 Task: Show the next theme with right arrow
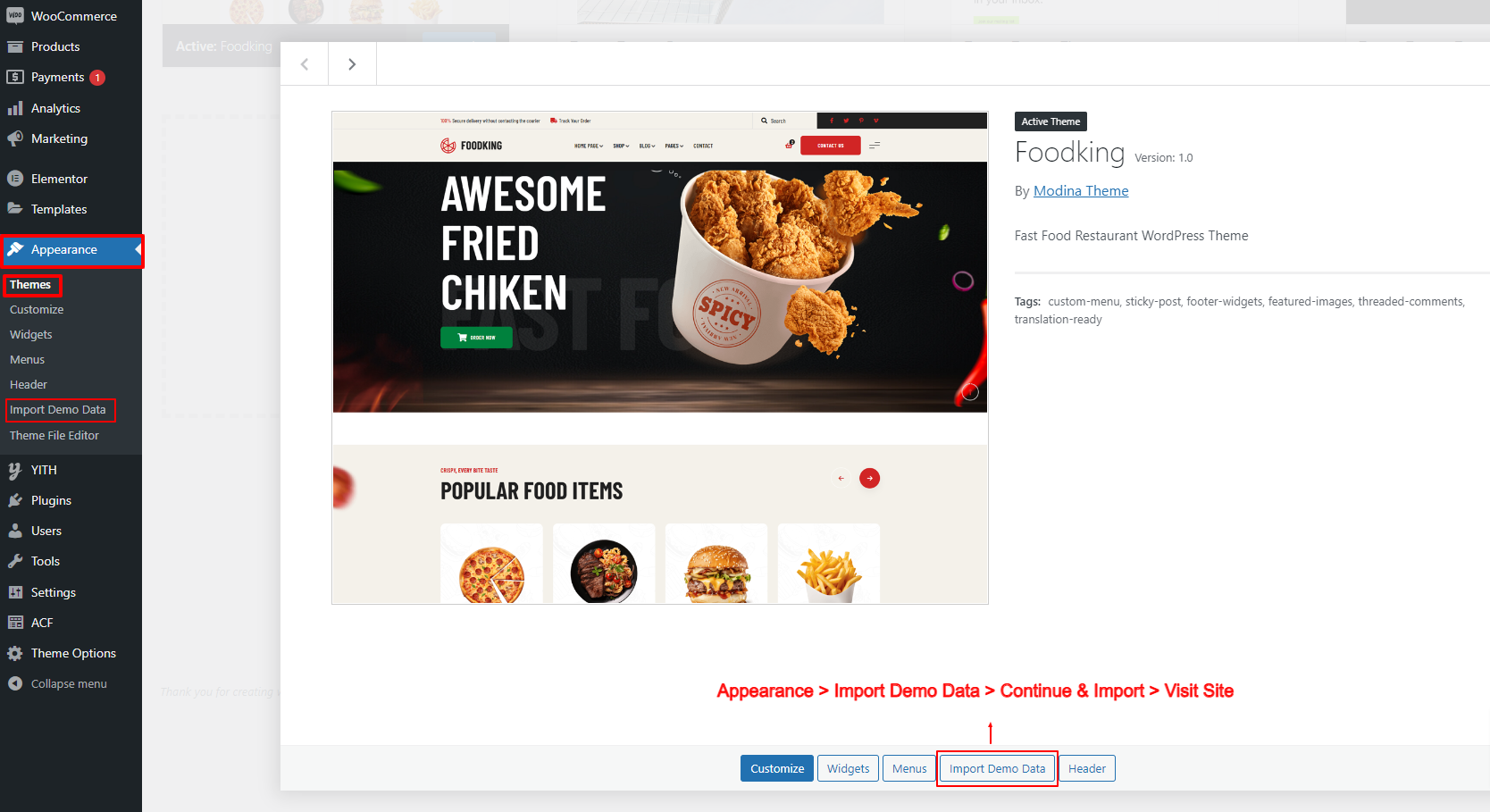(352, 64)
